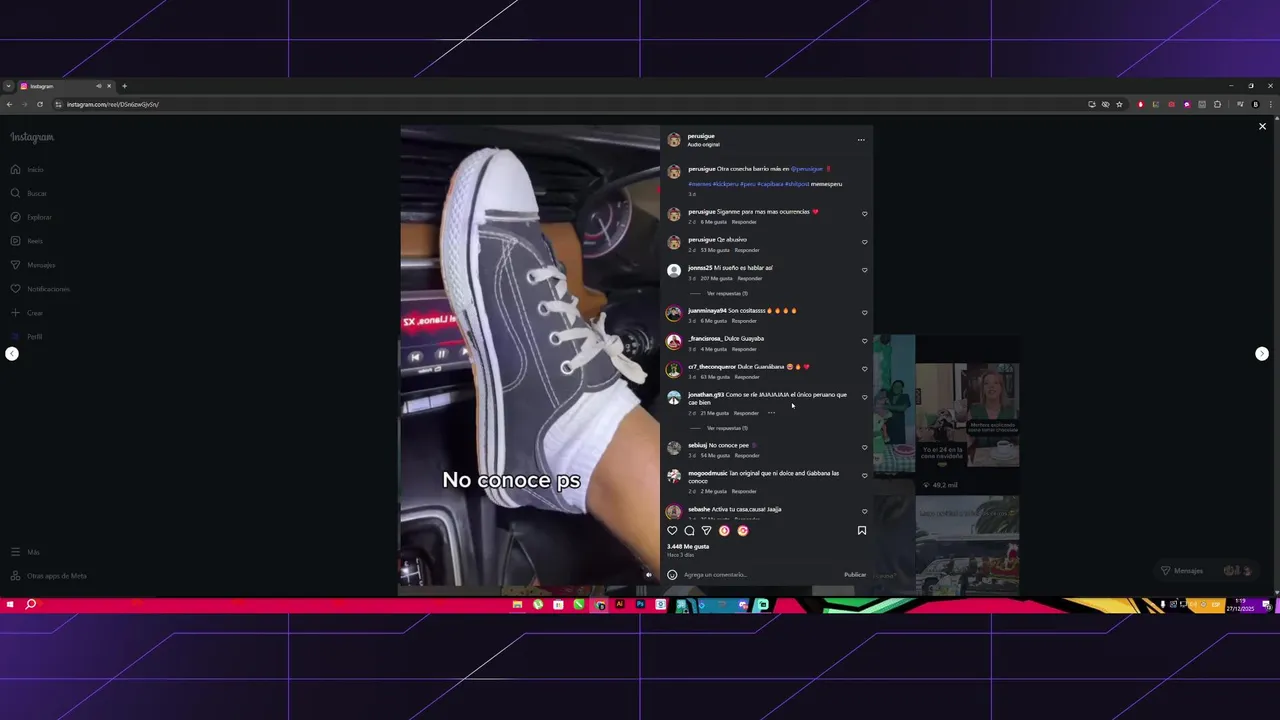Like mogoodmusic's comment heart
Image resolution: width=1280 pixels, height=720 pixels.
pos(865,476)
